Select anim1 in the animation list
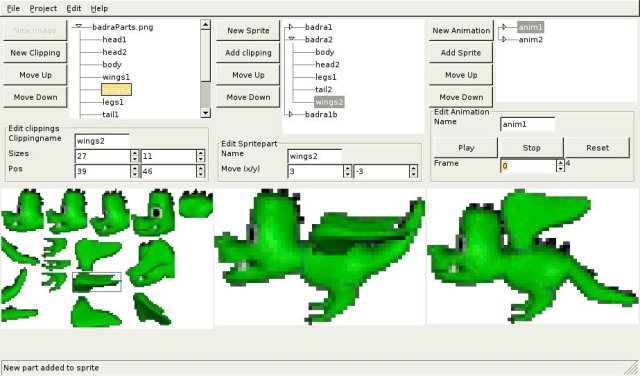Viewport: 640px width, 376px height. click(531, 27)
